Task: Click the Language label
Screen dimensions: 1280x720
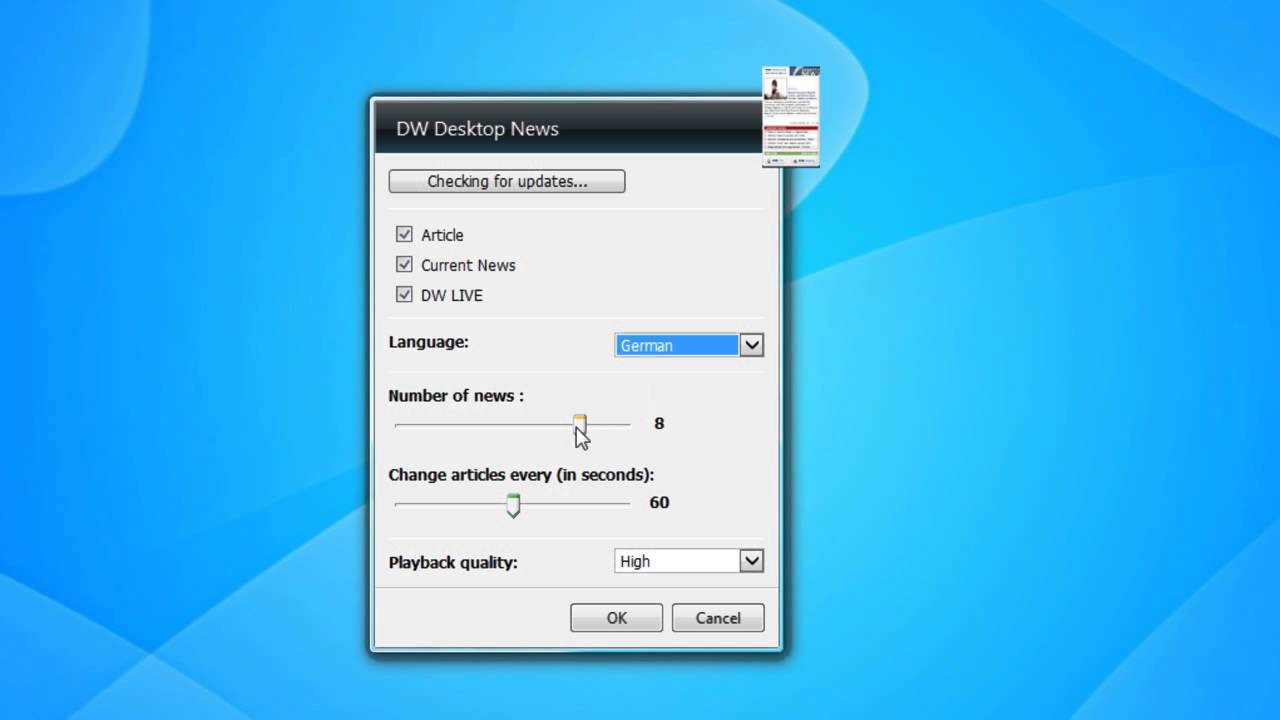Action: pos(428,342)
